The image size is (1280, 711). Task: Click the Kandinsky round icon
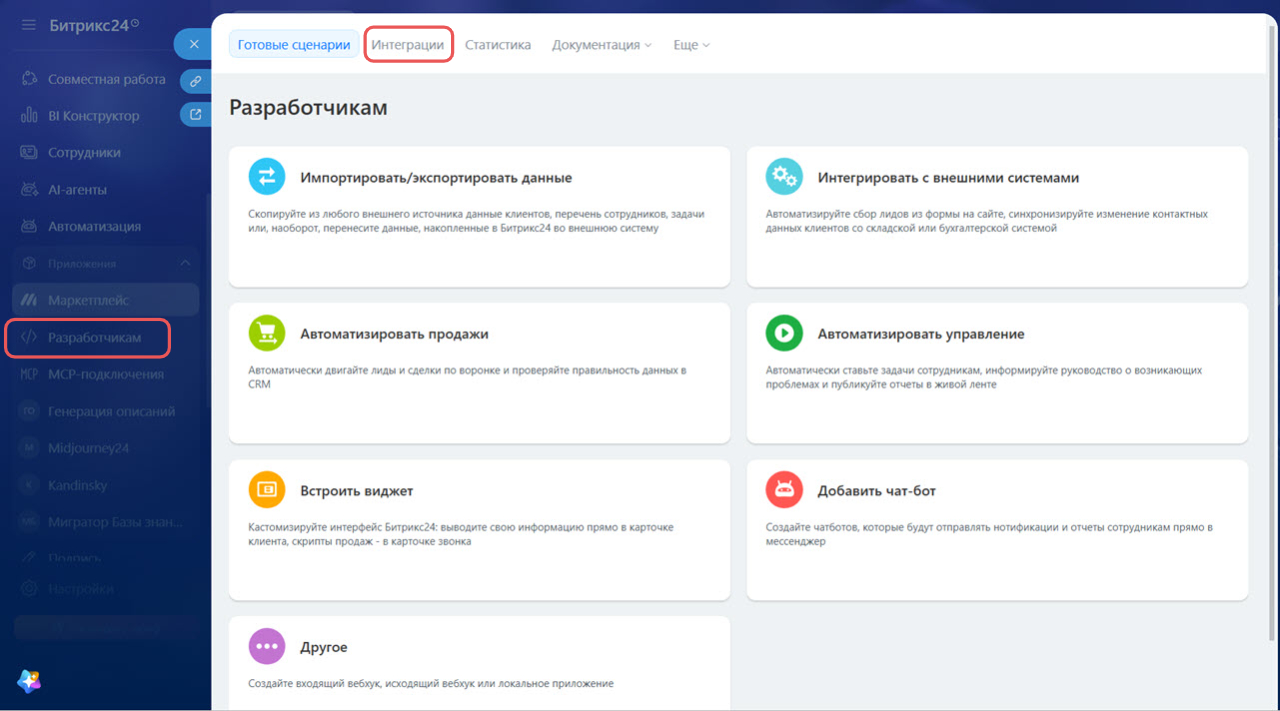[x=30, y=485]
